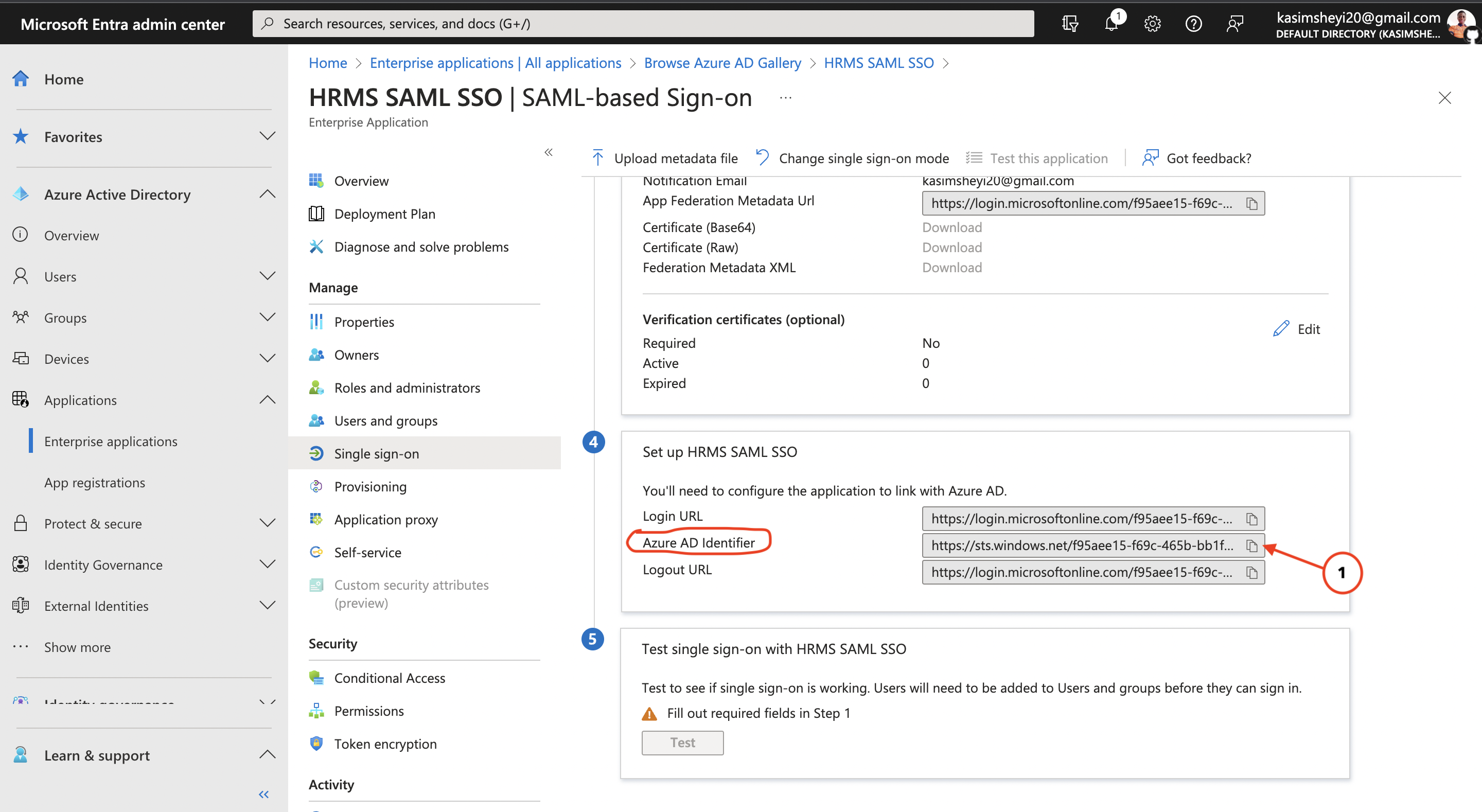Copy the Login URL value
1482x812 pixels.
click(x=1251, y=519)
